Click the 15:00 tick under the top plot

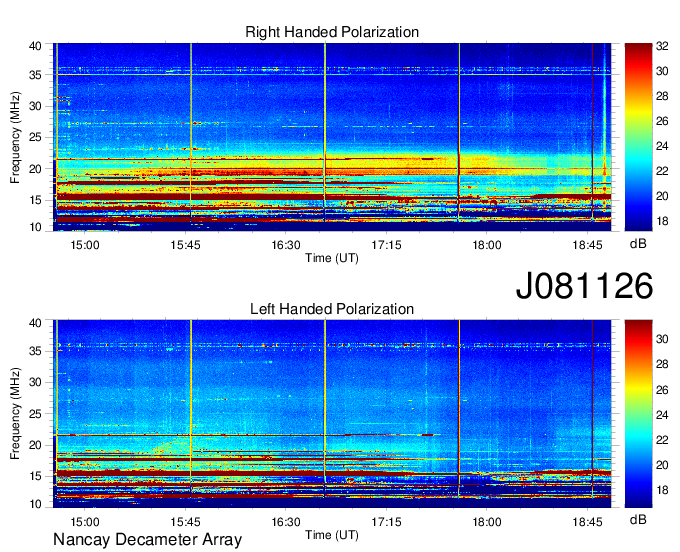coord(85,245)
